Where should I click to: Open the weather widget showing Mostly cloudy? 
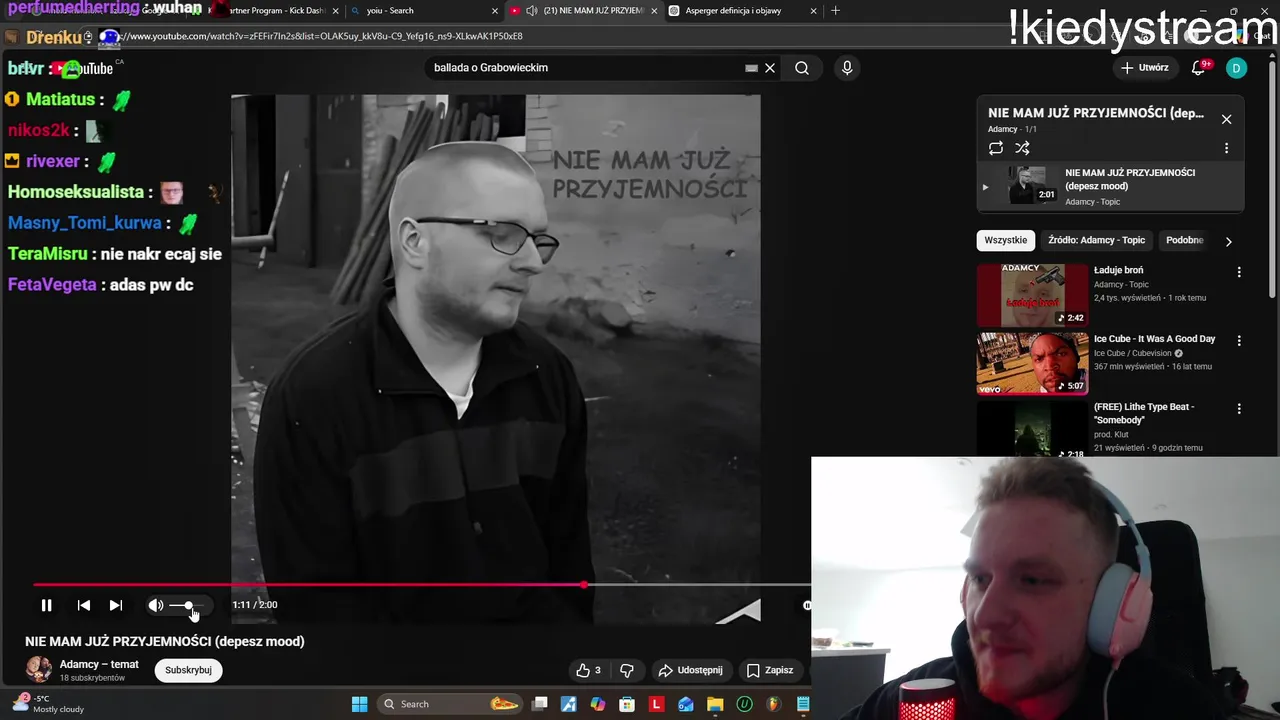click(x=48, y=704)
